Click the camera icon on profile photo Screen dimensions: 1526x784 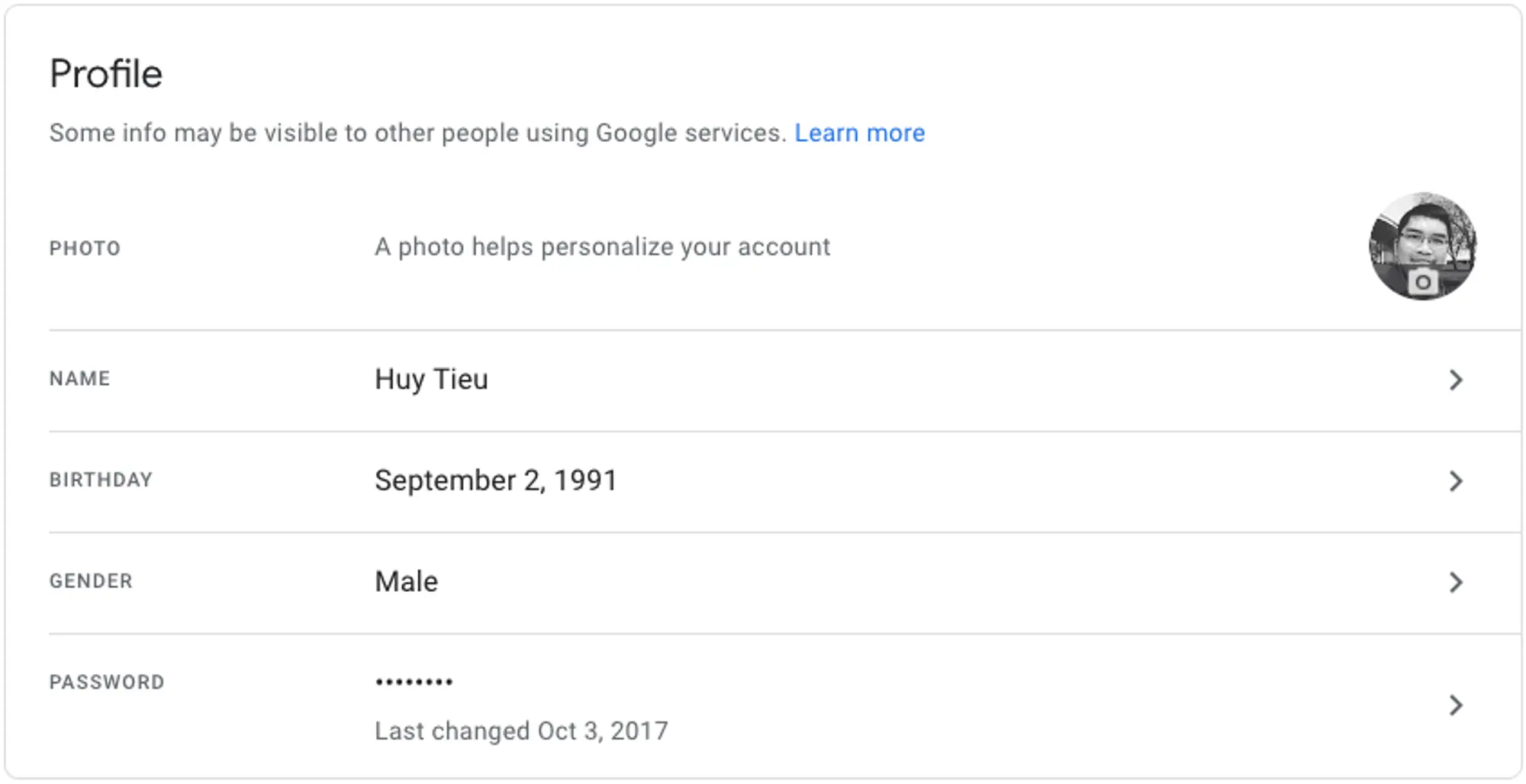(x=1422, y=282)
